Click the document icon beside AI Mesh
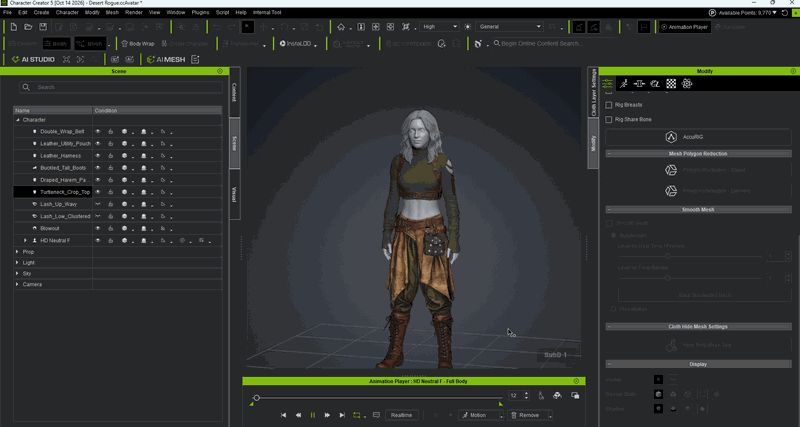 tap(195, 60)
